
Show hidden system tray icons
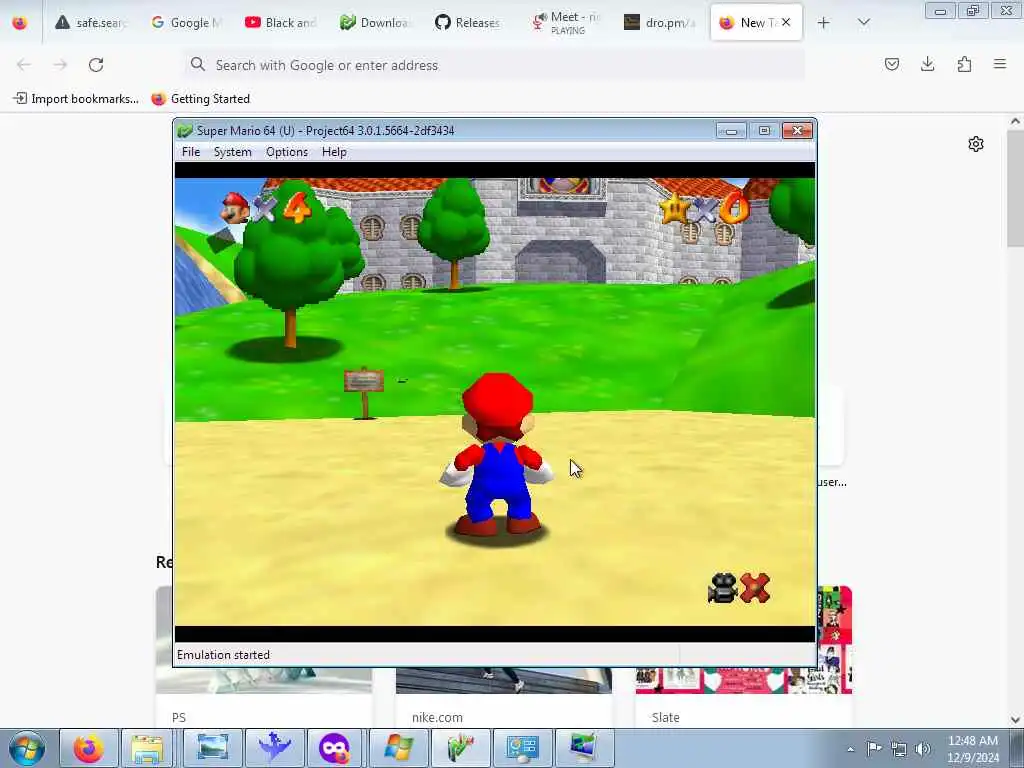[850, 749]
